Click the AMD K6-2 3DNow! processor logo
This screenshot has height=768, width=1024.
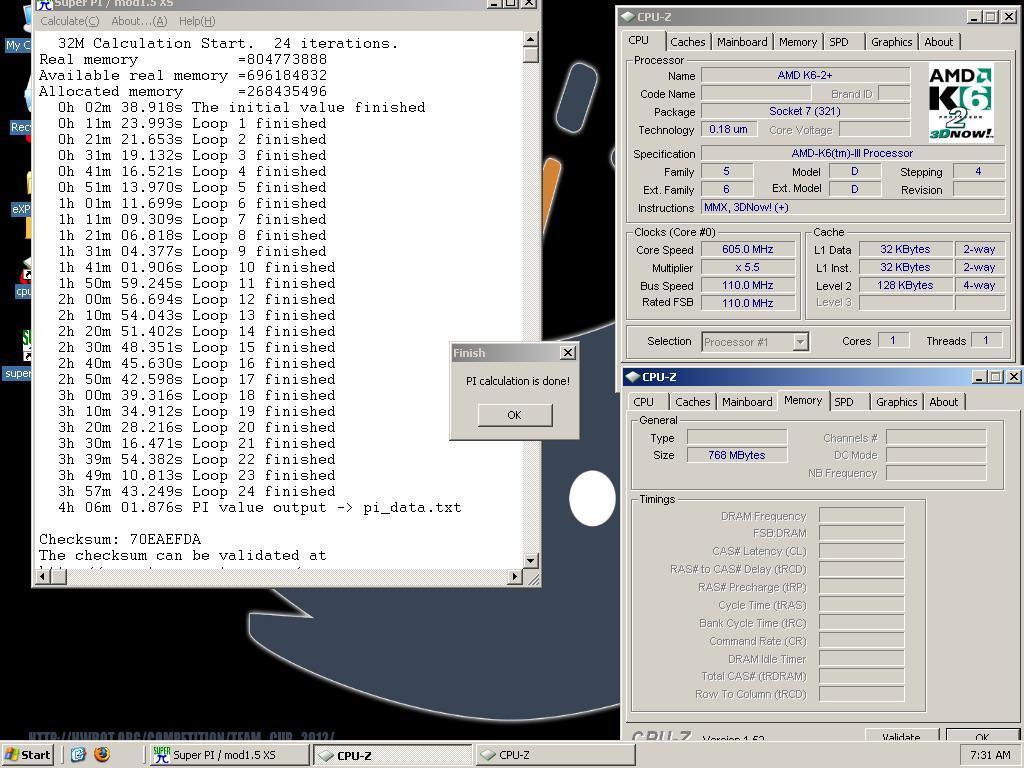pos(960,103)
